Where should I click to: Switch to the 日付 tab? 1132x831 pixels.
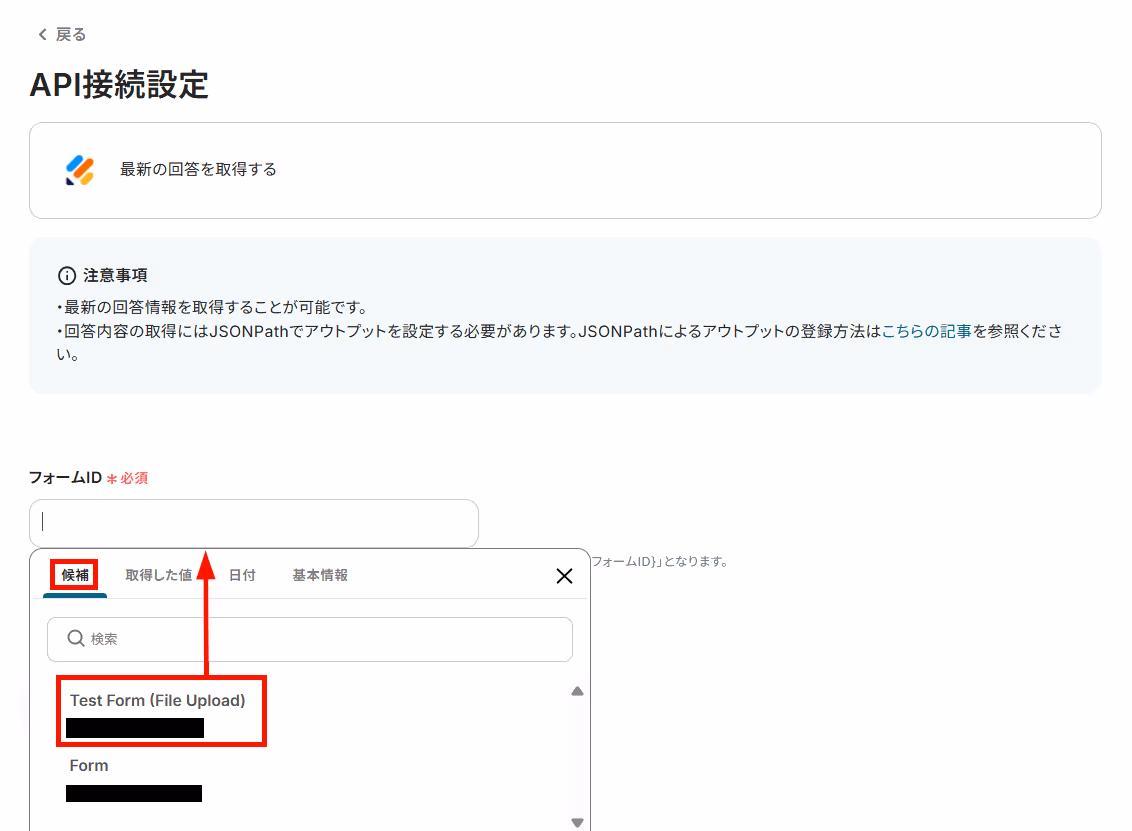tap(242, 575)
